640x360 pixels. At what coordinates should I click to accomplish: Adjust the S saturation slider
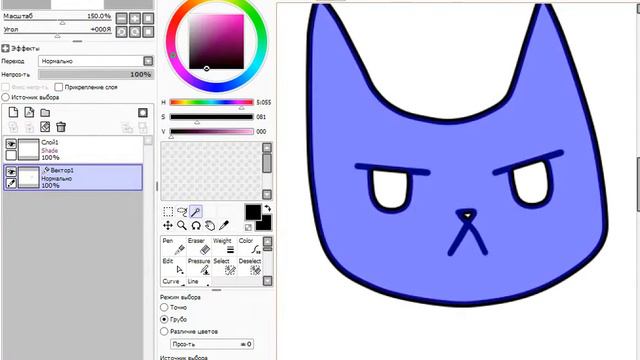pos(211,117)
